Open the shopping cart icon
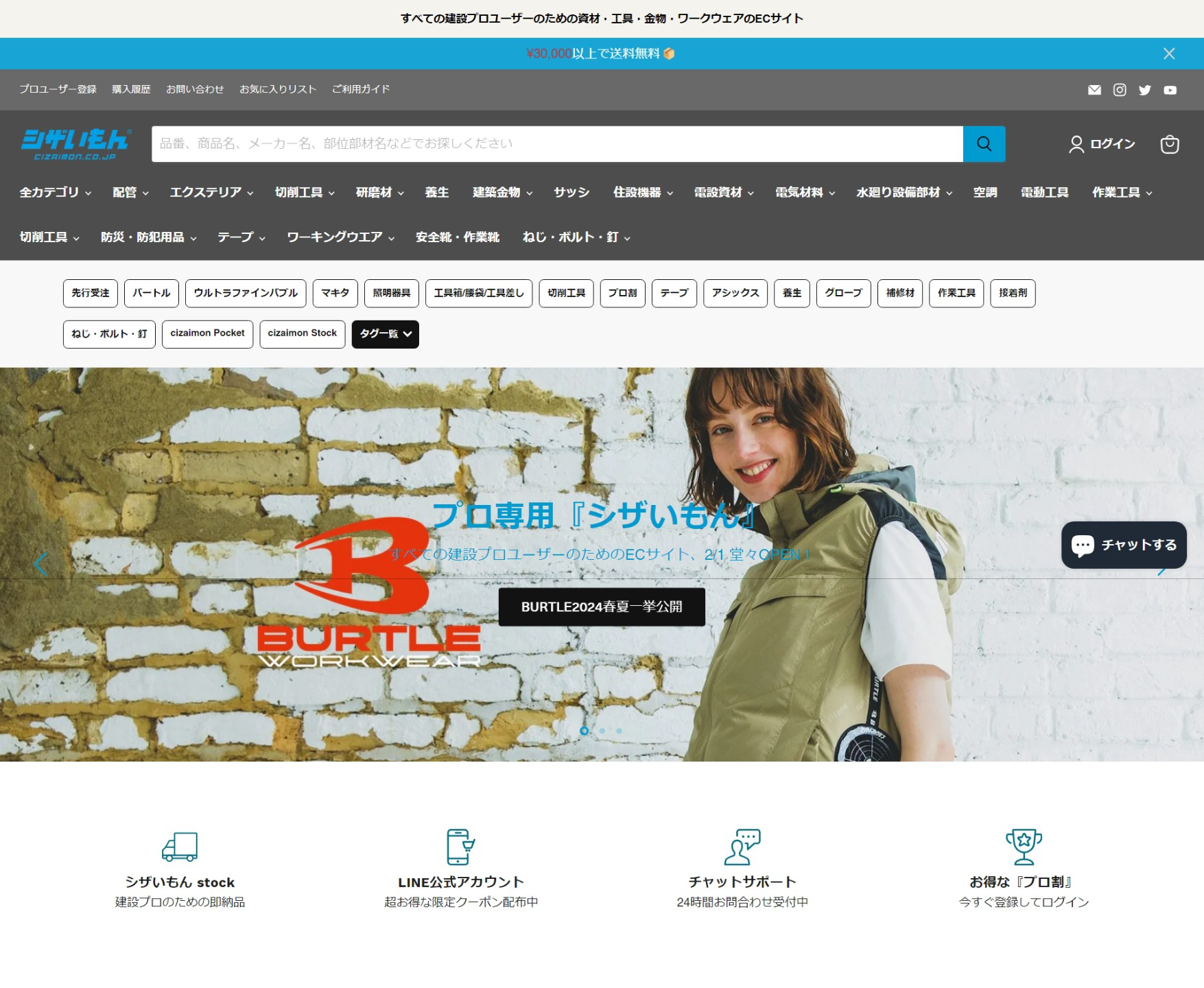Image resolution: width=1204 pixels, height=988 pixels. 1170,144
